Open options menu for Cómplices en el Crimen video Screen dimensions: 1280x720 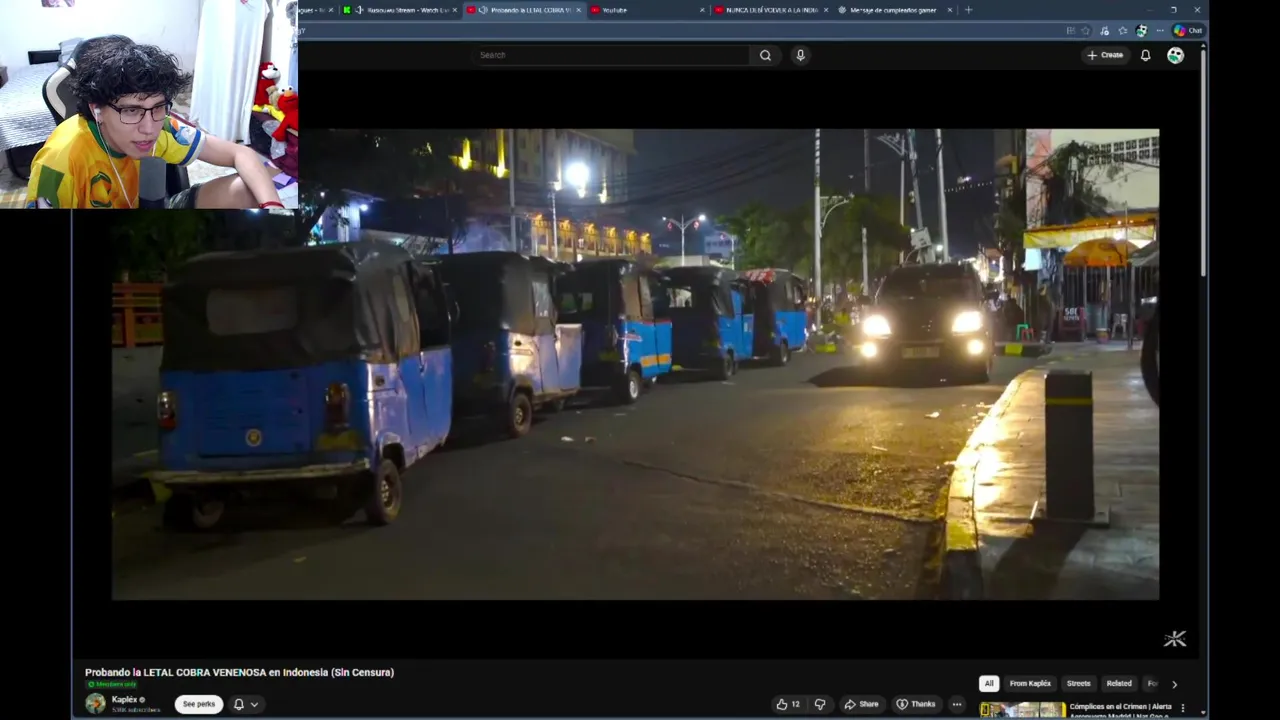[1183, 709]
